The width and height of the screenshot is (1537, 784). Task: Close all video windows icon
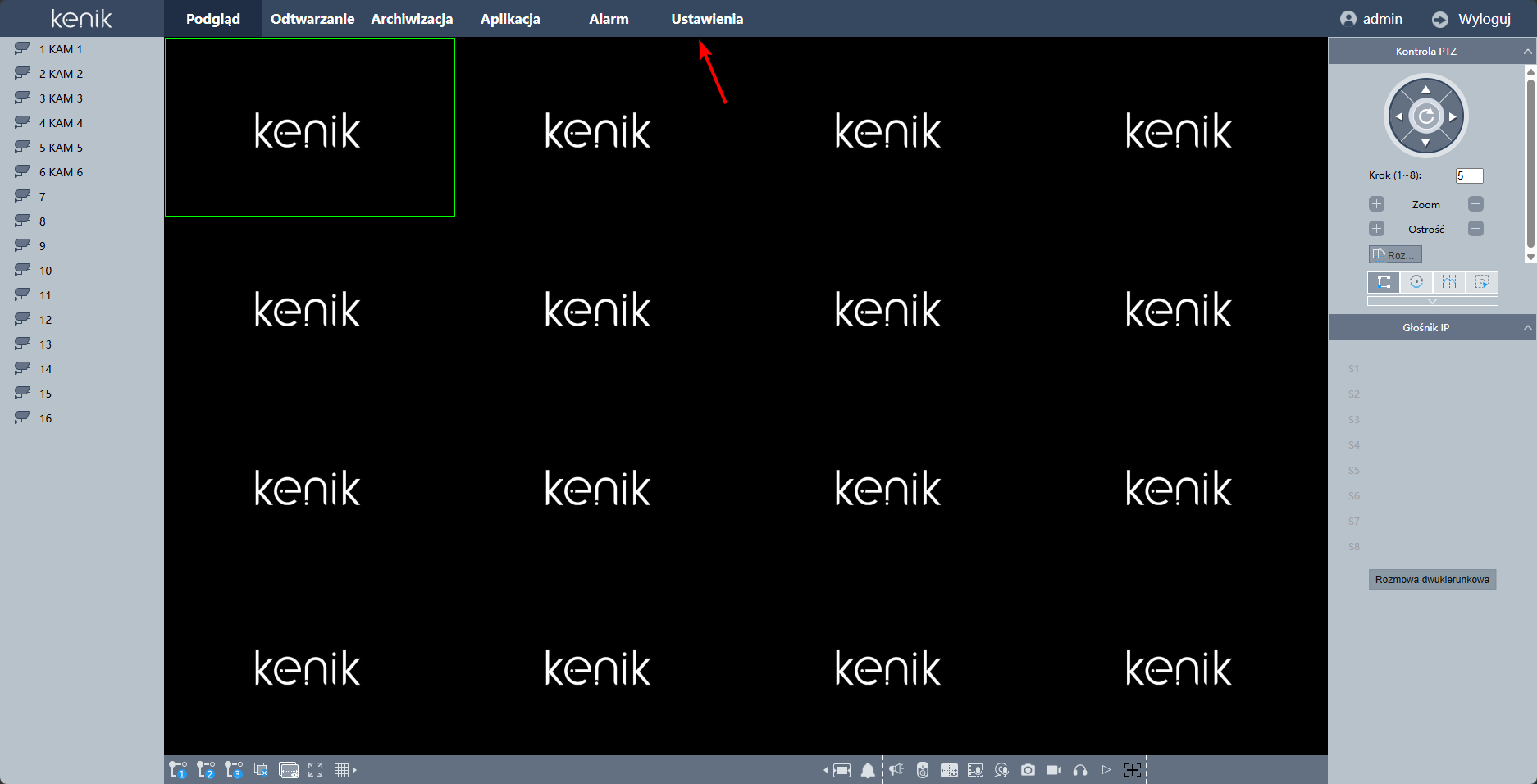tap(261, 770)
